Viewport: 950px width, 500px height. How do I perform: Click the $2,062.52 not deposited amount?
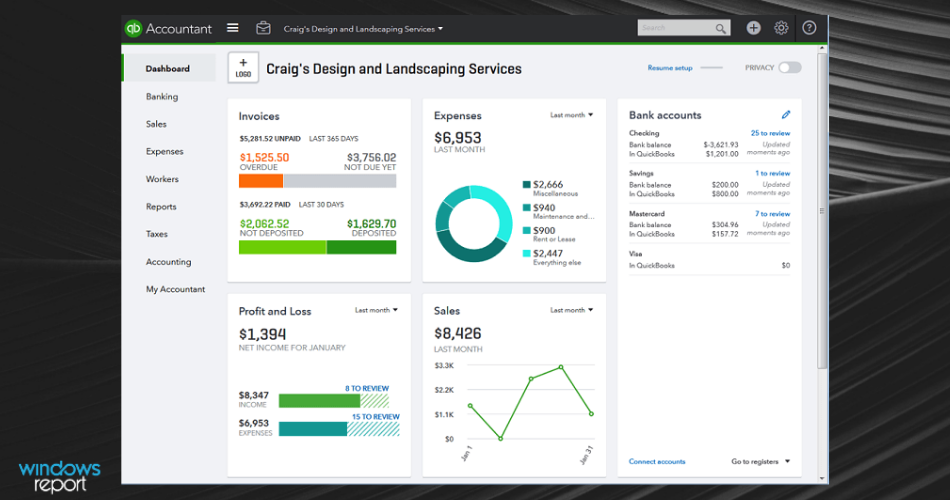click(264, 224)
